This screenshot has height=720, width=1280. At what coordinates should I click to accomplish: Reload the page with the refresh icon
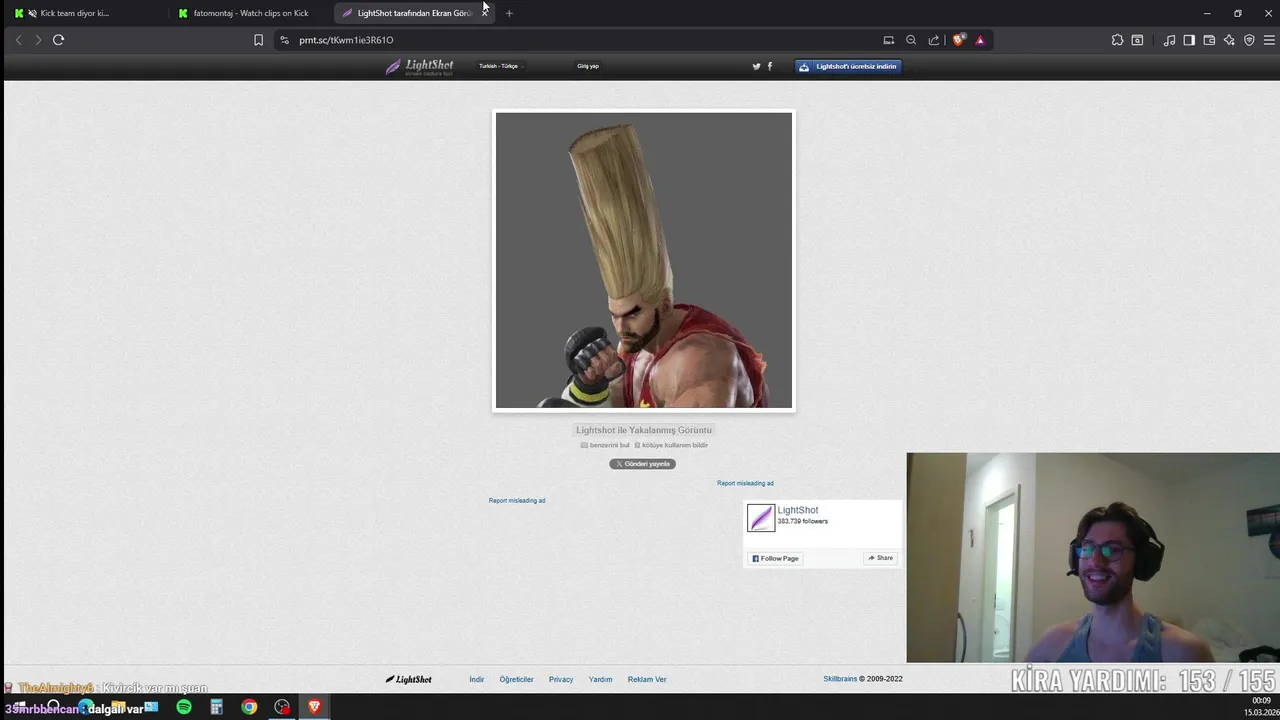pos(58,40)
